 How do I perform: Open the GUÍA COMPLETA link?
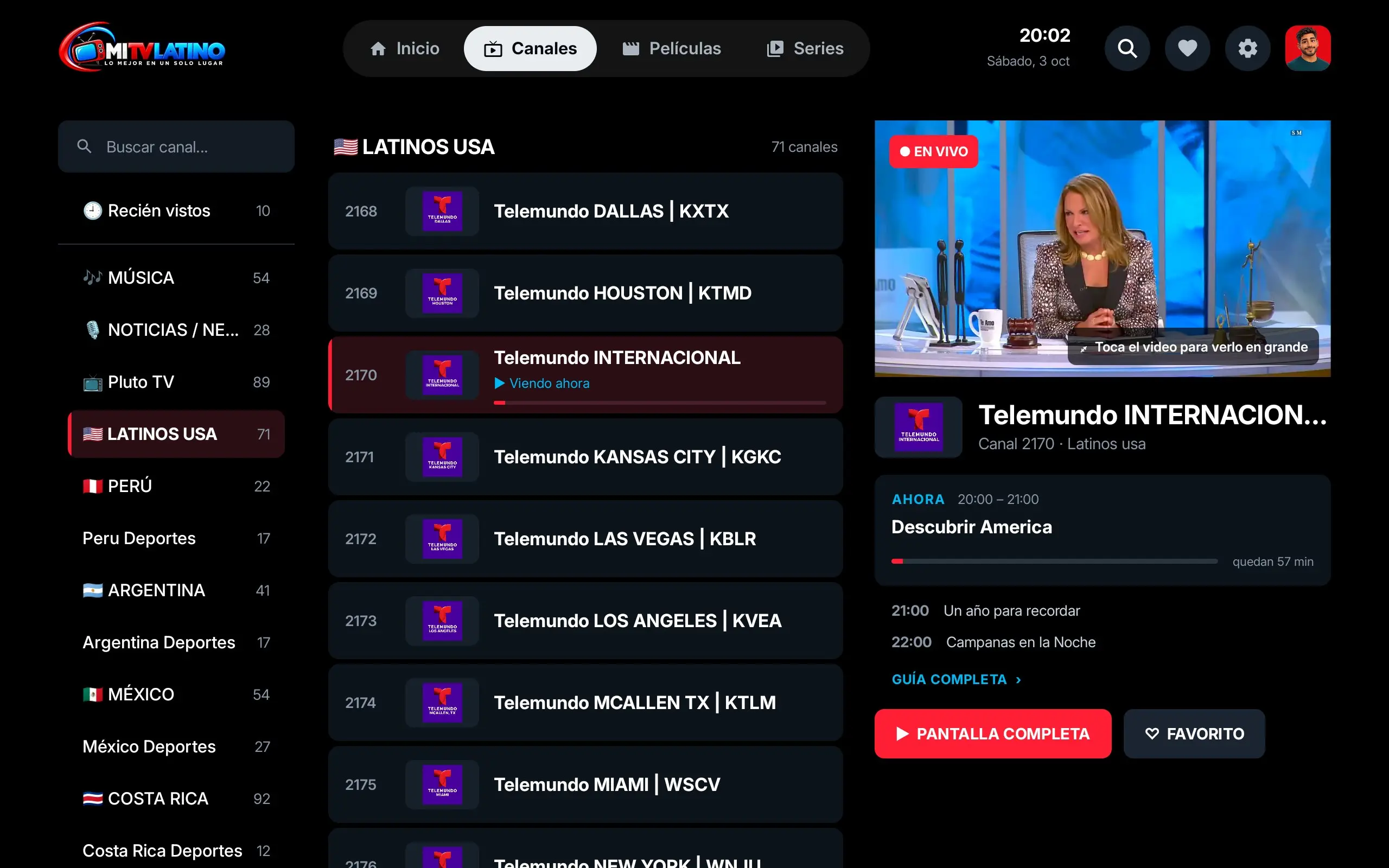point(956,680)
